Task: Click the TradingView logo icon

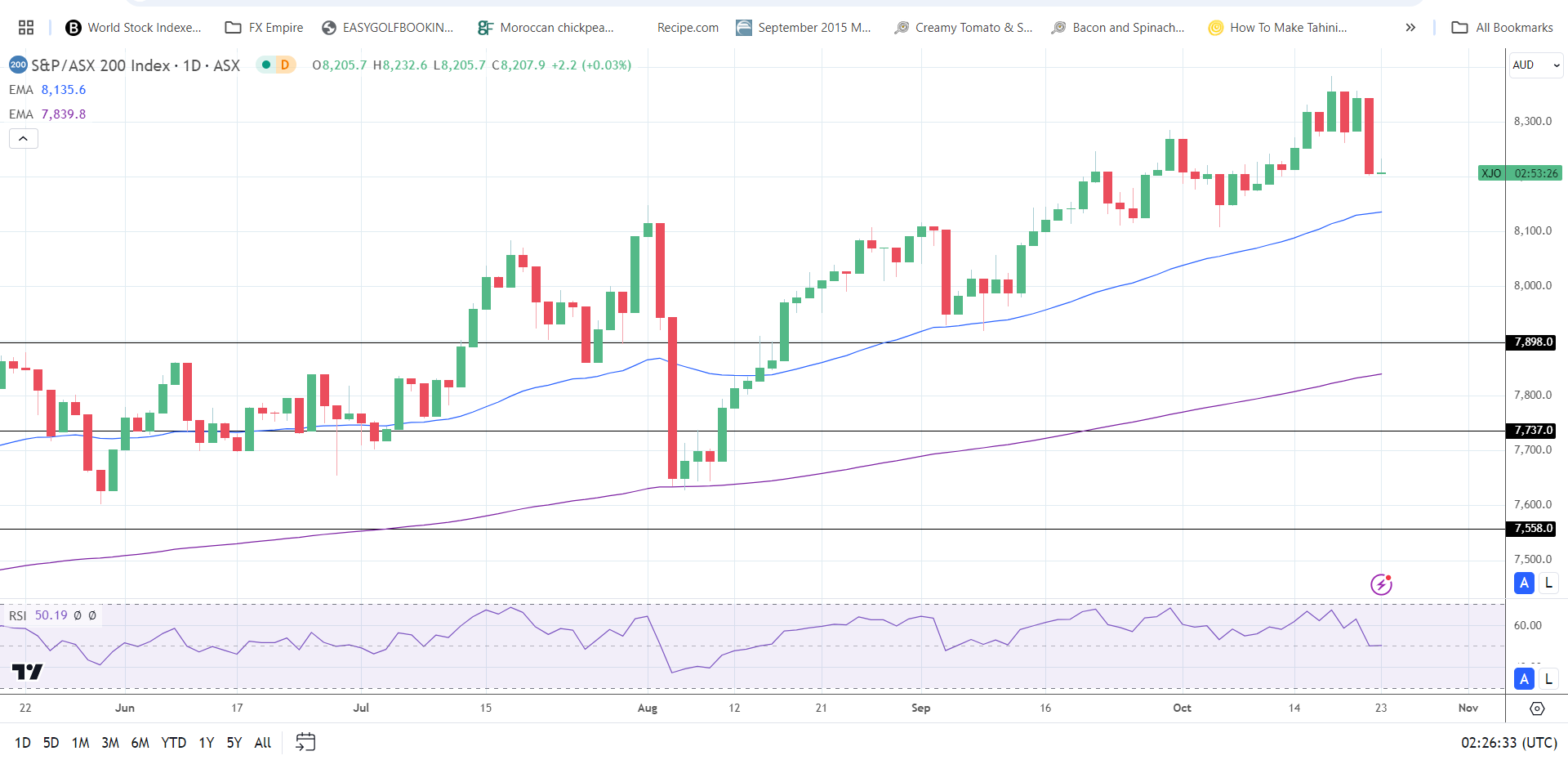Action: [27, 672]
